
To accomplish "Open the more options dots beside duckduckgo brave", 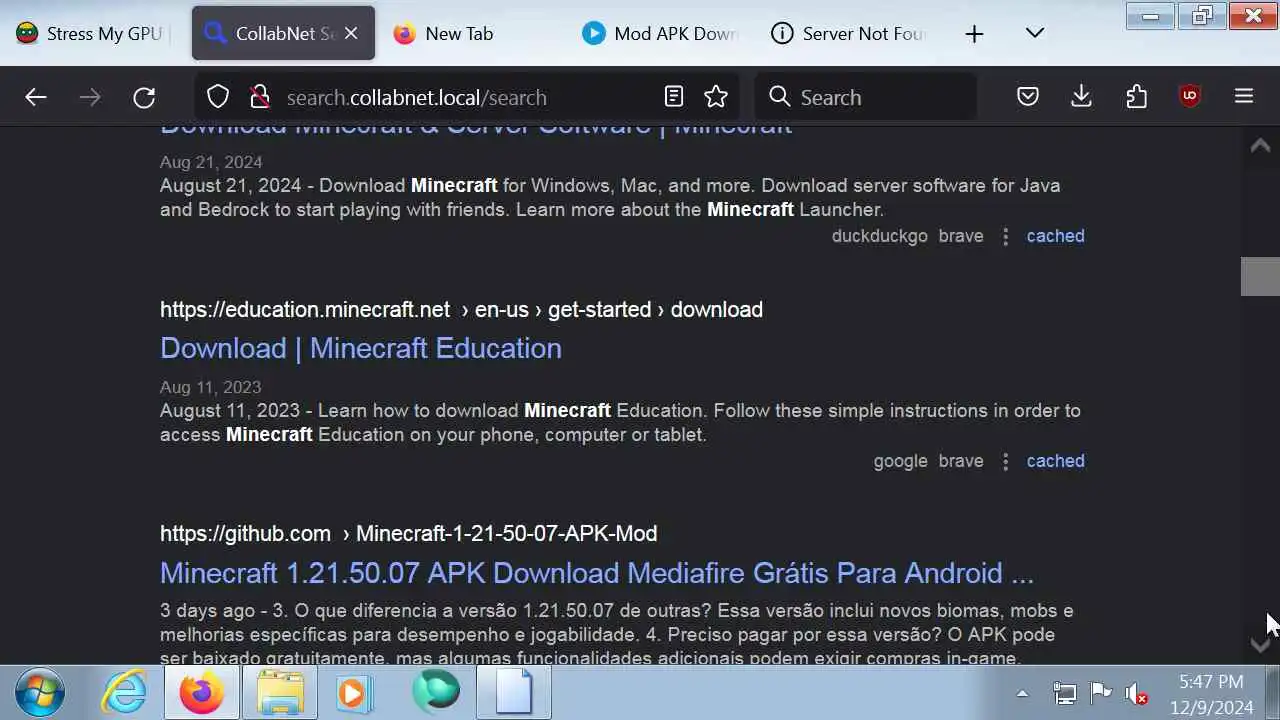I will click(1005, 236).
